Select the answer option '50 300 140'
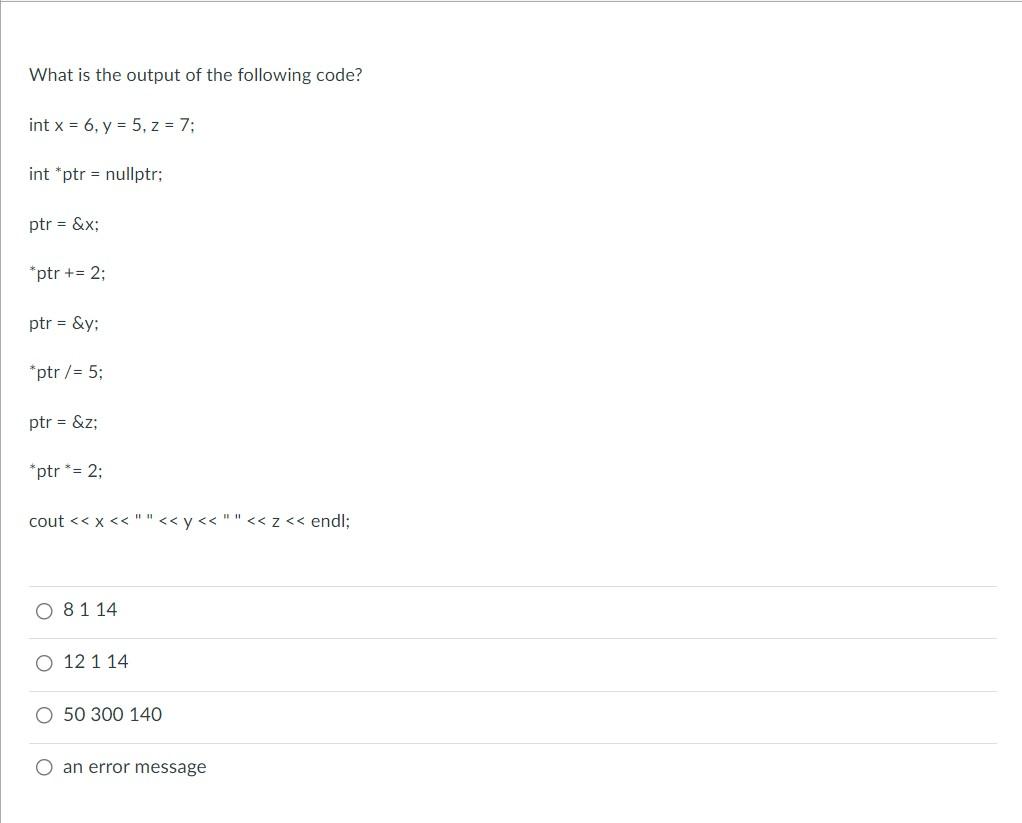 (111, 714)
